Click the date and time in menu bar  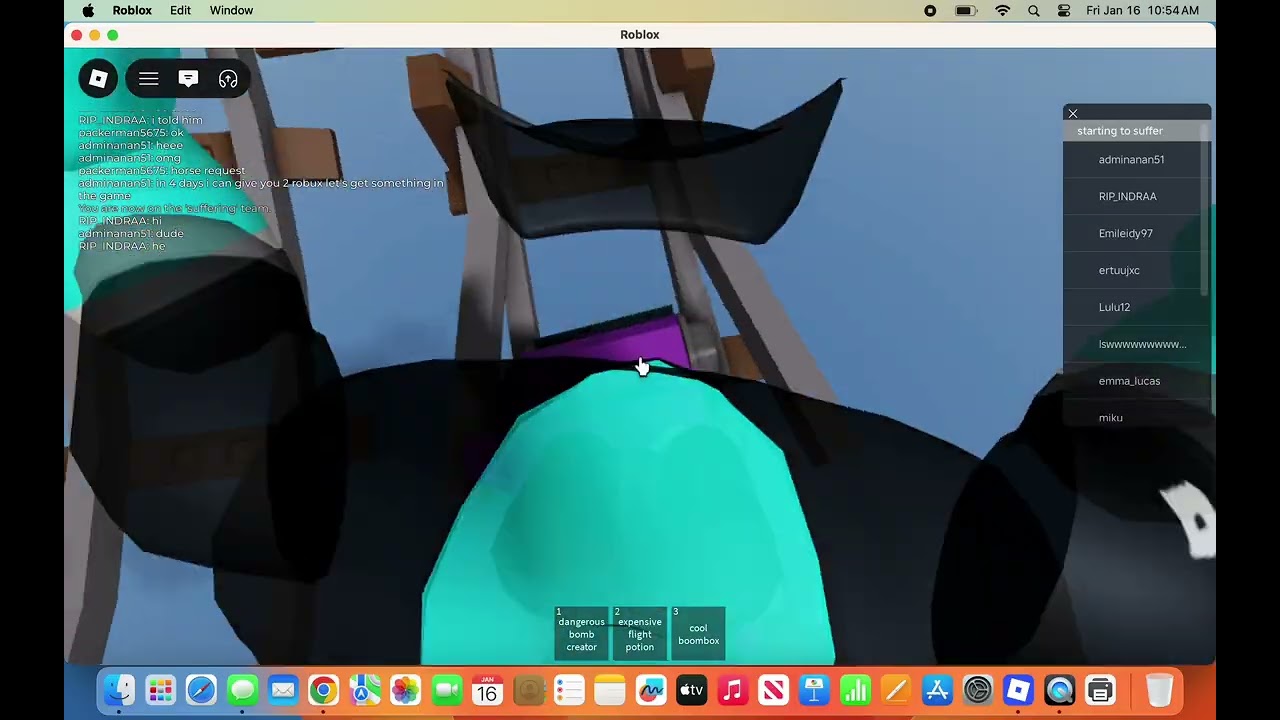pos(1142,11)
